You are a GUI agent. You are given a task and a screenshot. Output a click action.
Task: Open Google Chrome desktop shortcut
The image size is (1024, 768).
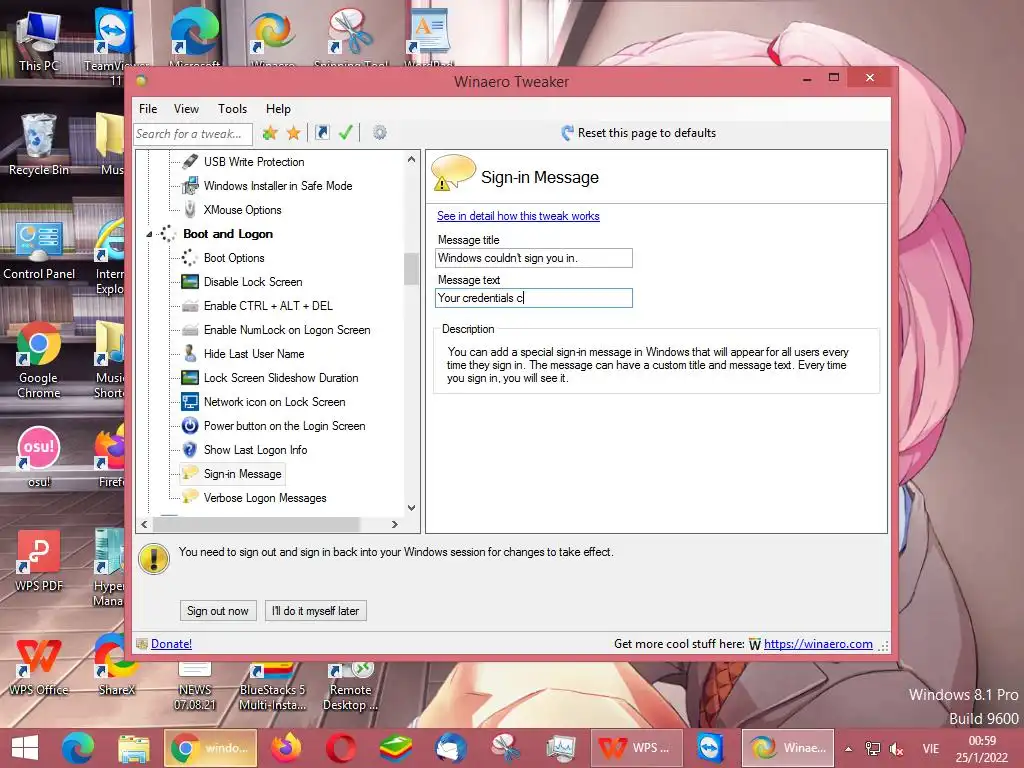pyautogui.click(x=39, y=360)
